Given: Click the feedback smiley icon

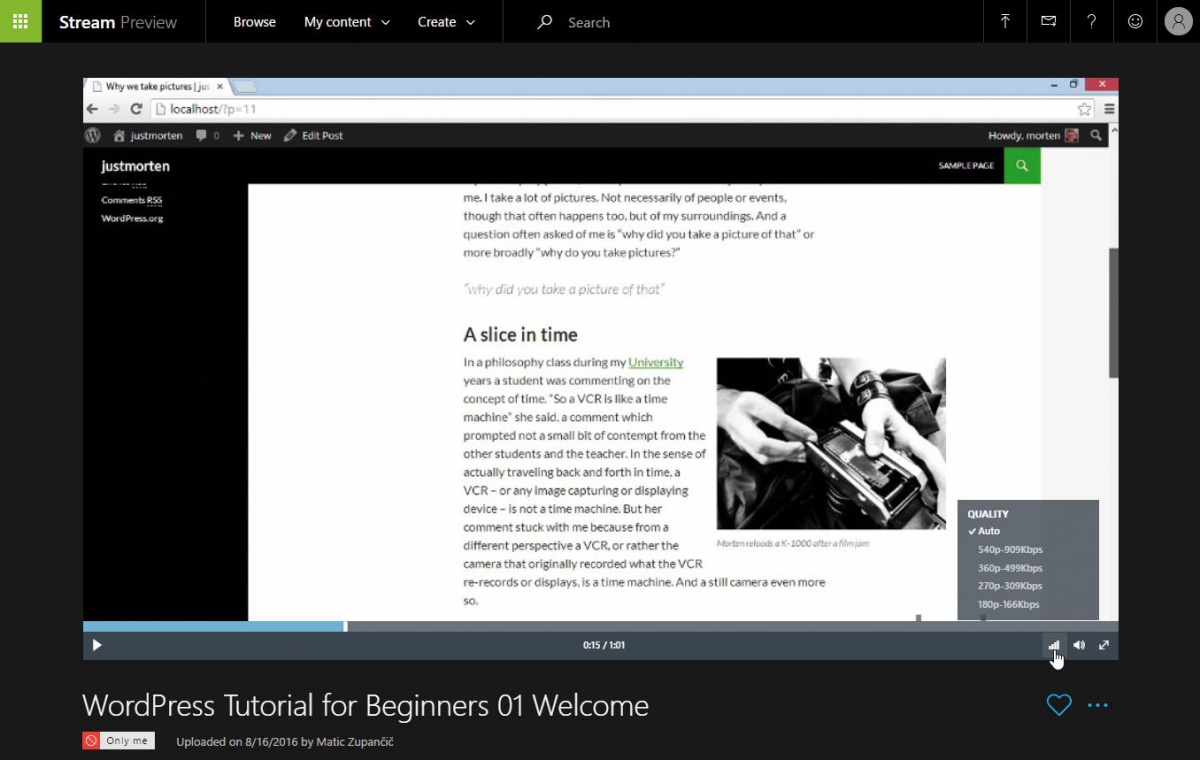Looking at the screenshot, I should pyautogui.click(x=1135, y=21).
